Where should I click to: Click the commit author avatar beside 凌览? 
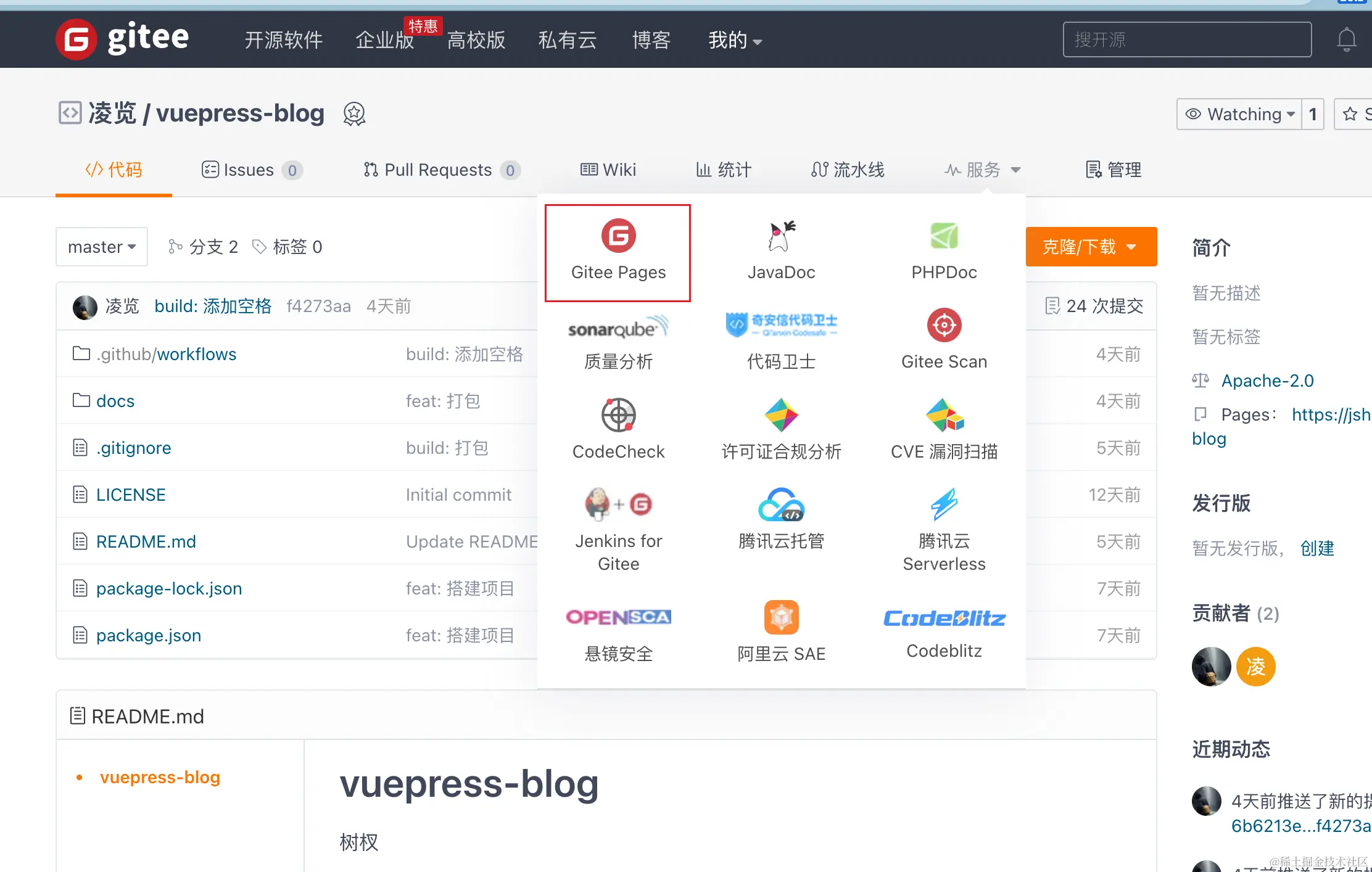click(85, 306)
